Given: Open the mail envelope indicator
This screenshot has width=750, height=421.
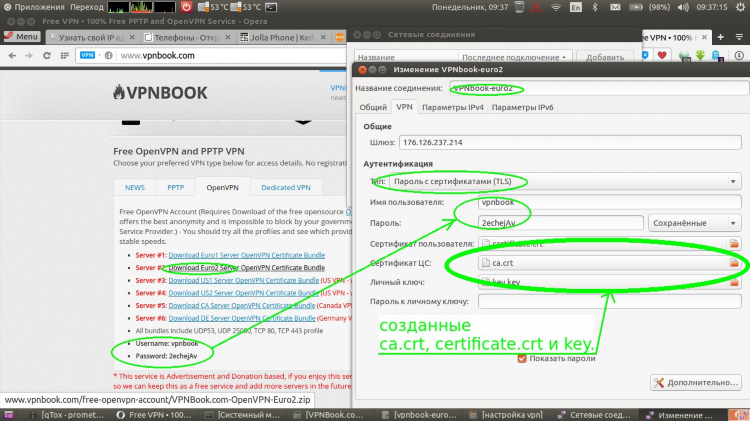Looking at the screenshot, I should tap(615, 7).
